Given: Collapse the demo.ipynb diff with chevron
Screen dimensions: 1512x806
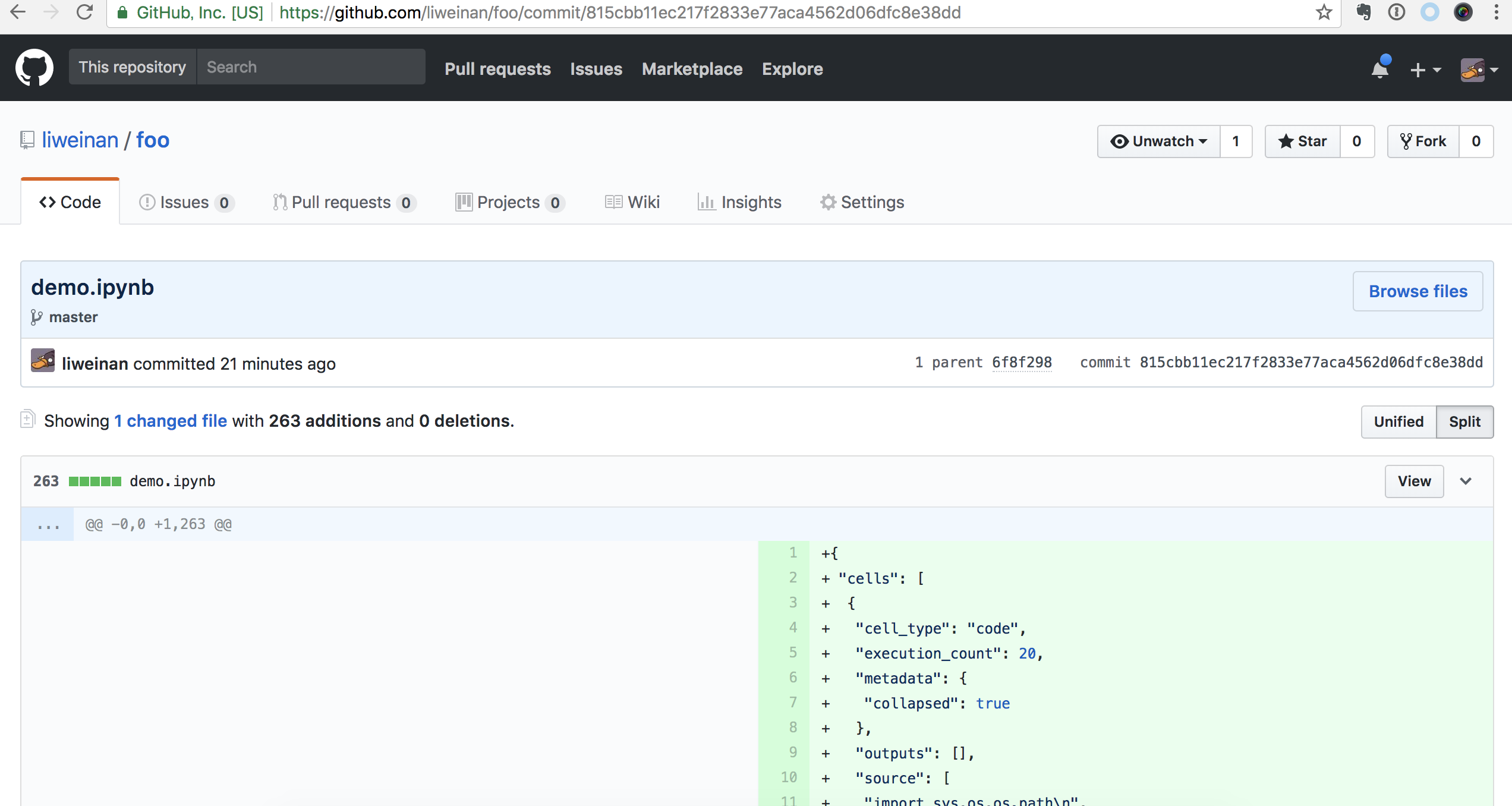Looking at the screenshot, I should [x=1466, y=481].
